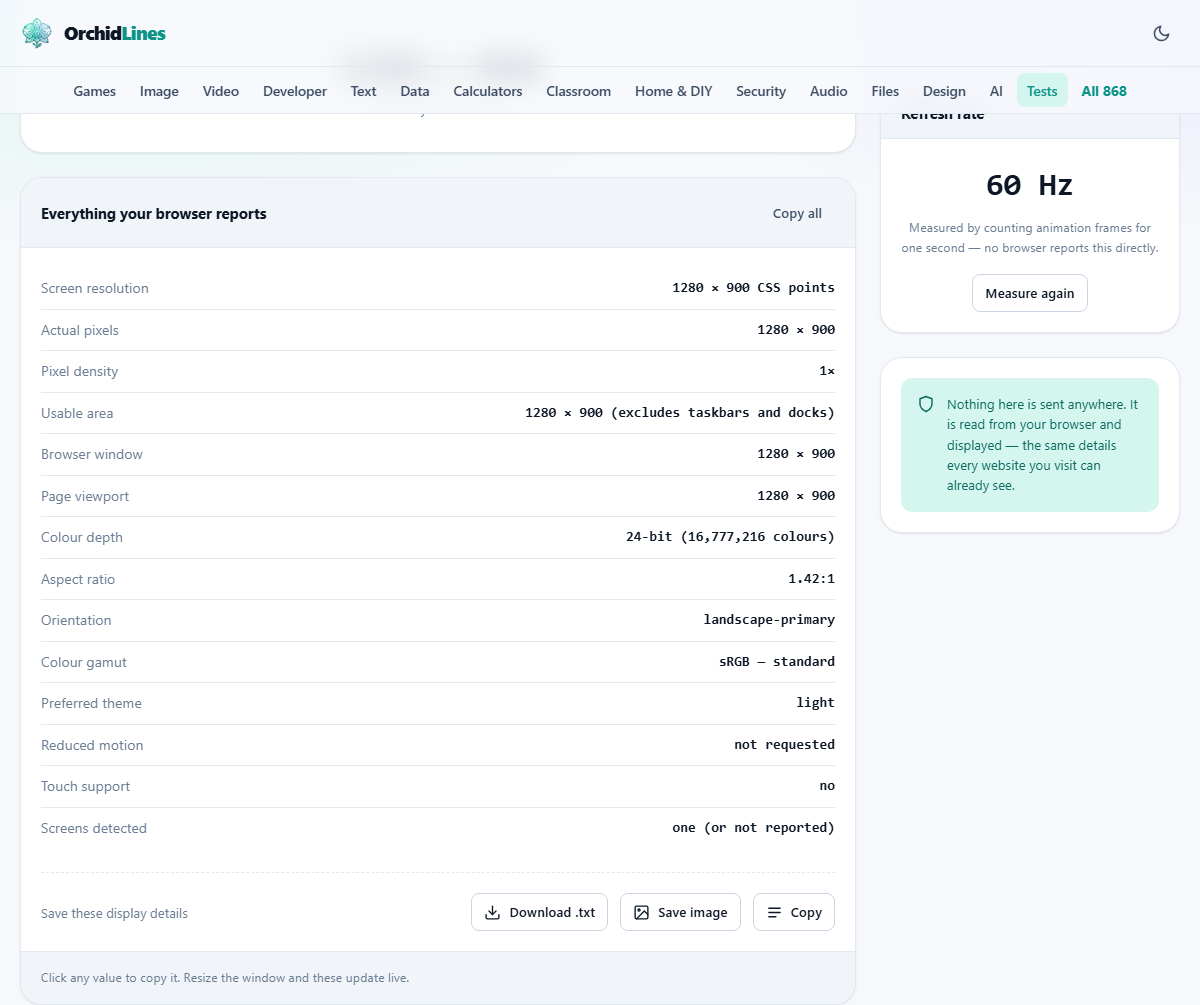1200x1005 pixels.
Task: Copy the screen resolution value 1280 × 900 CSS points
Action: pyautogui.click(x=753, y=288)
